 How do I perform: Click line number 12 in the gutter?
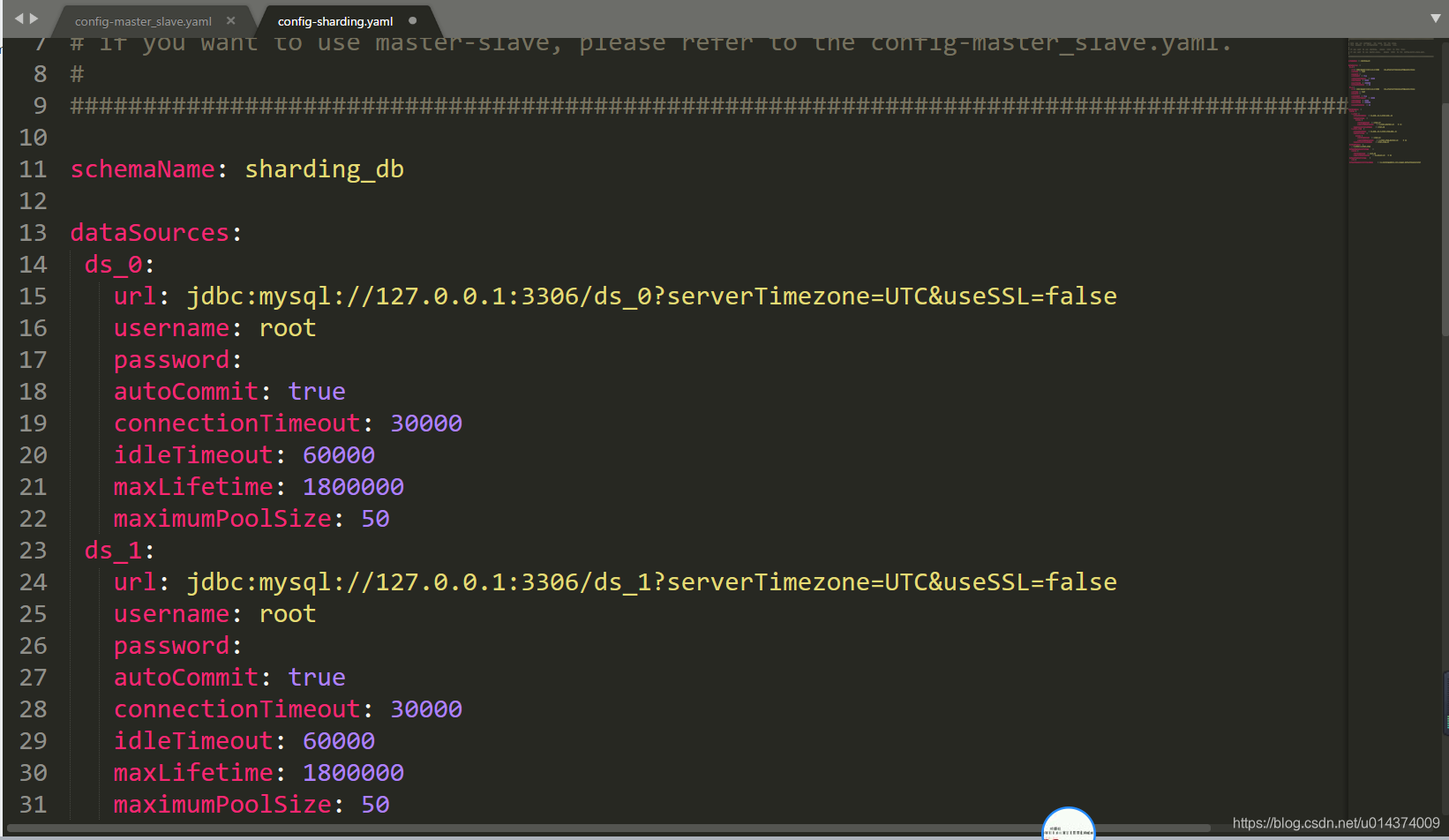33,201
